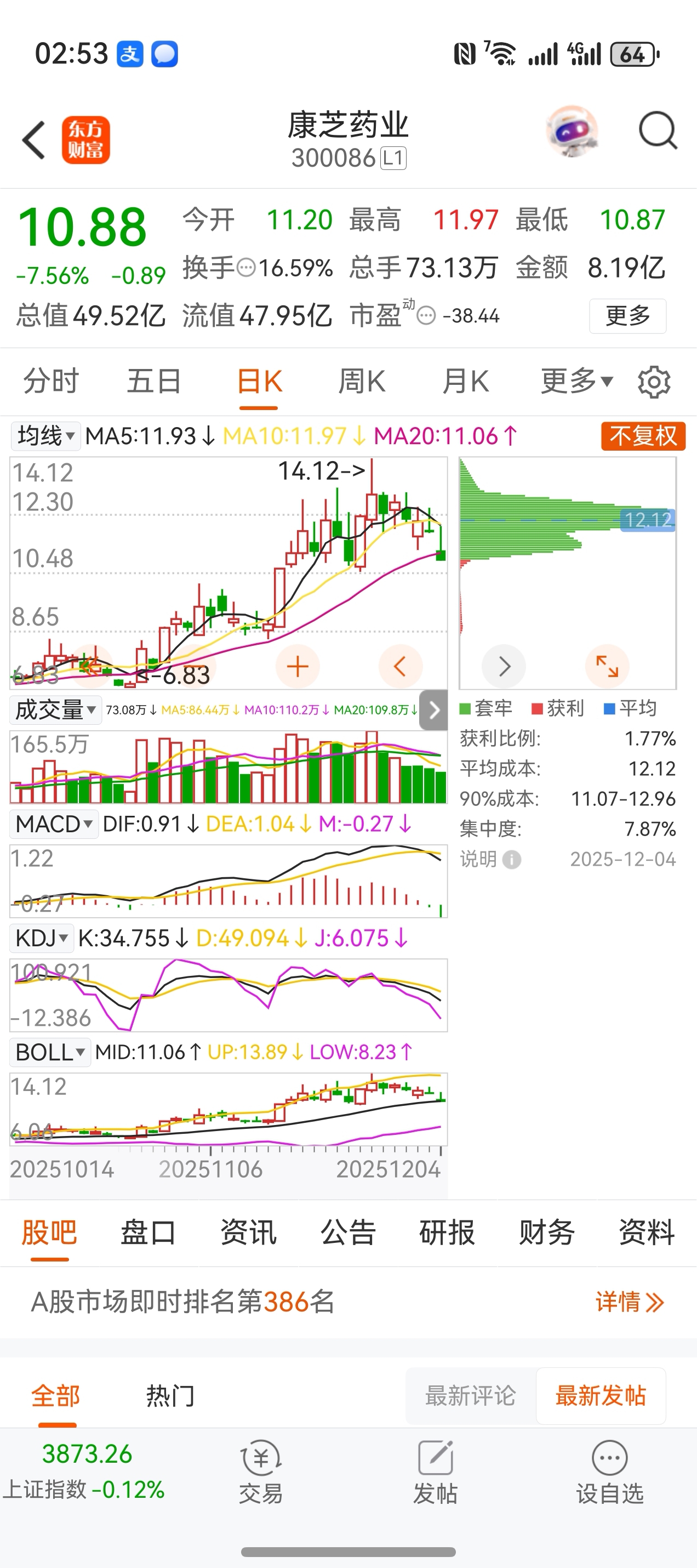
Task: Switch to 周K chart tab
Action: (362, 382)
